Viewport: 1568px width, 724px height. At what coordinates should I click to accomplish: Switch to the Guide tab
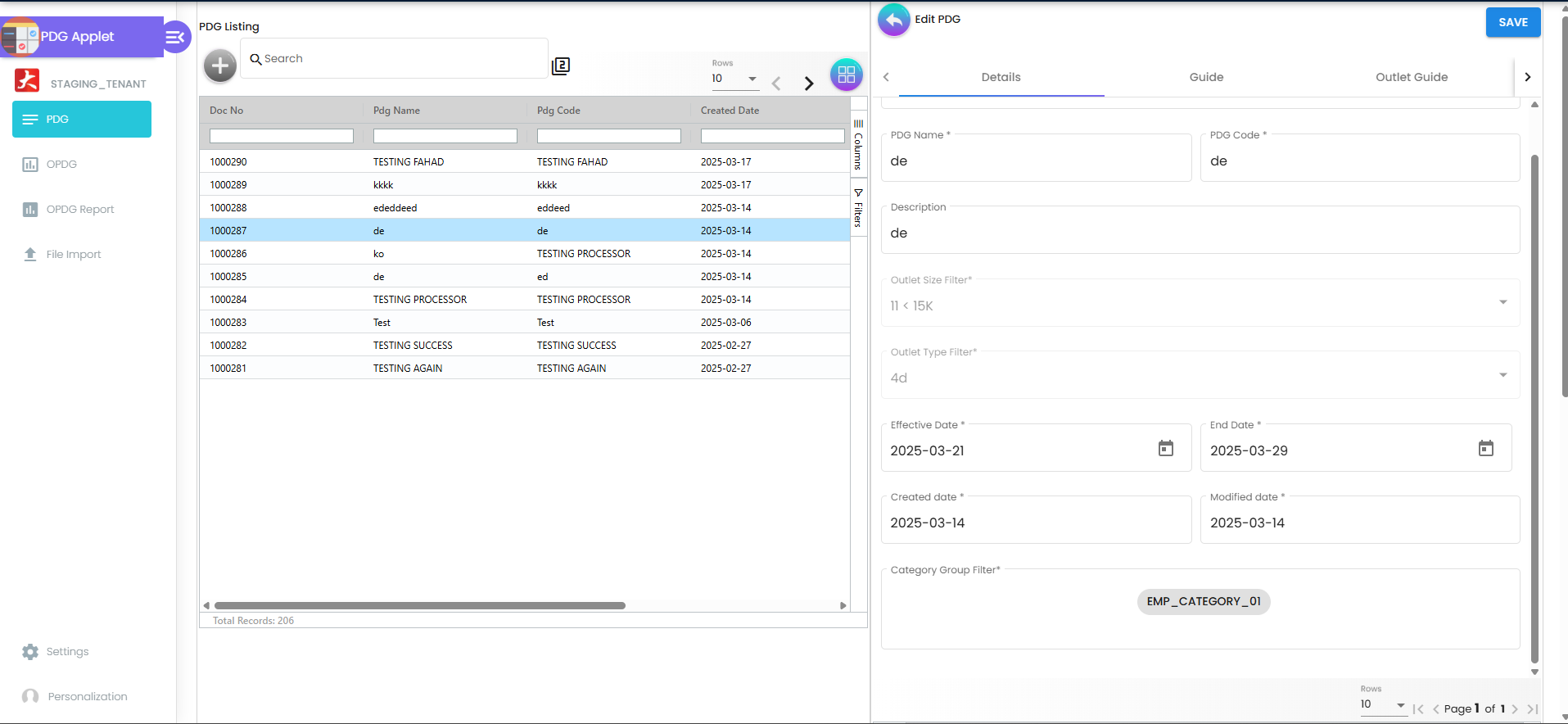pyautogui.click(x=1205, y=77)
